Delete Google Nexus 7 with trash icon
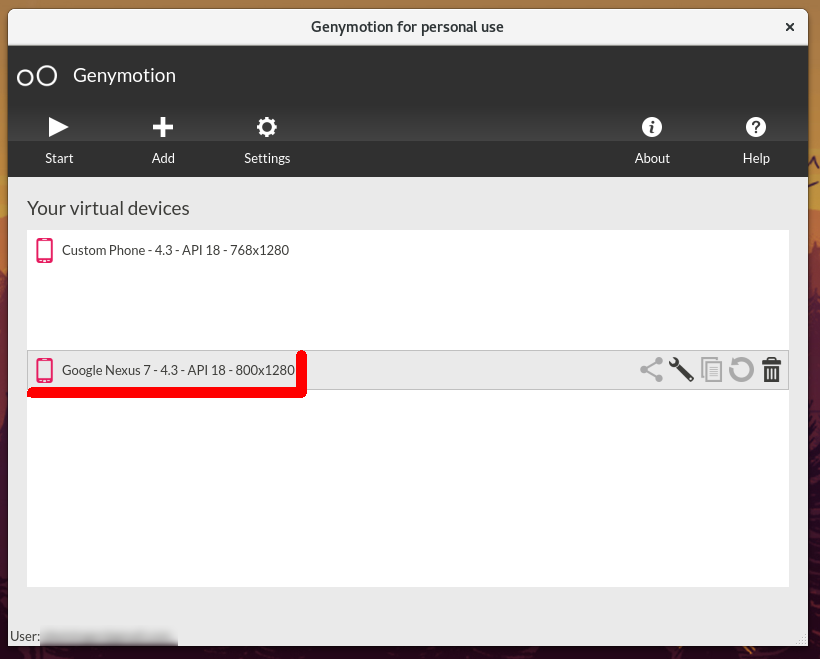The width and height of the screenshot is (820, 659). 771,370
